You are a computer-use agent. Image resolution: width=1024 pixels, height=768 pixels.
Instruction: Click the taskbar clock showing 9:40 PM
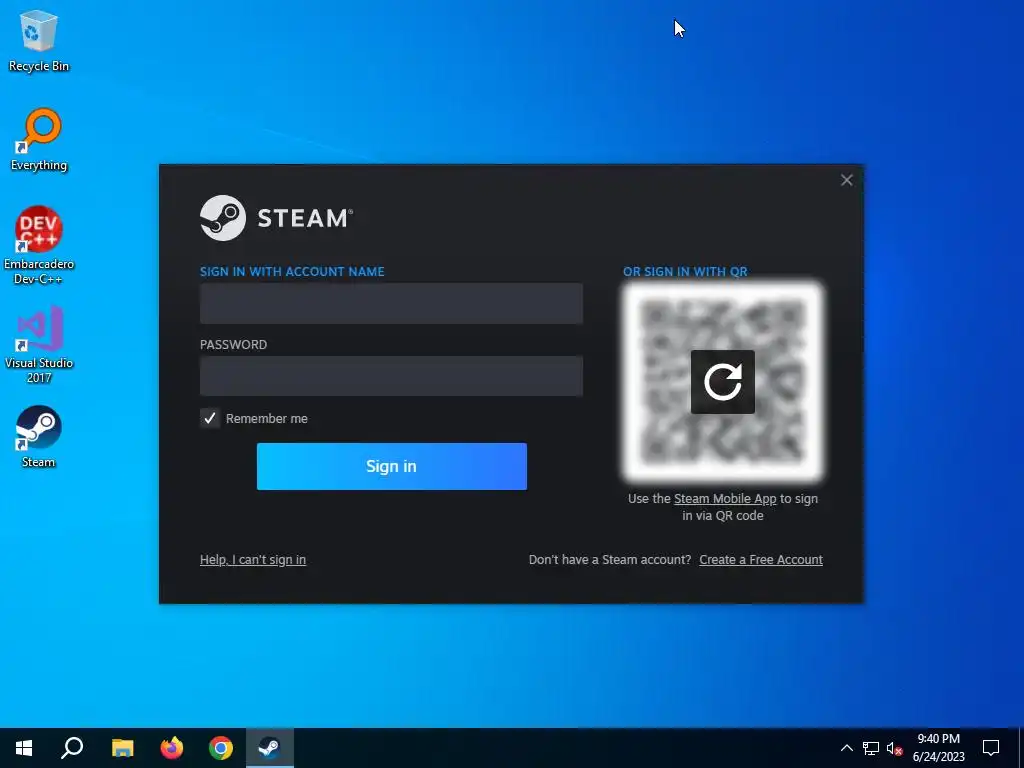coord(938,748)
